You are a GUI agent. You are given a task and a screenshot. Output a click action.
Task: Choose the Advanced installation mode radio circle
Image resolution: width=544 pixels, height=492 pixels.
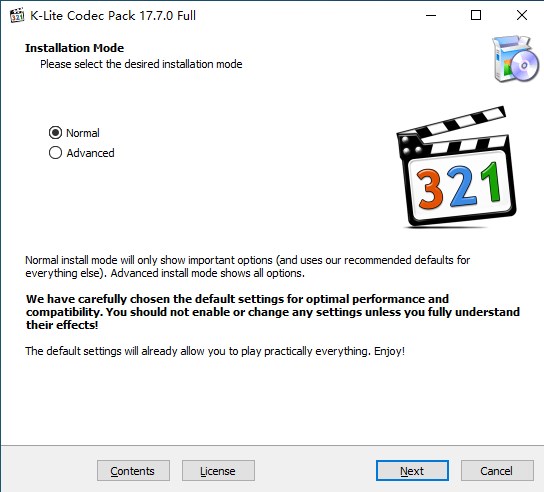coord(56,153)
